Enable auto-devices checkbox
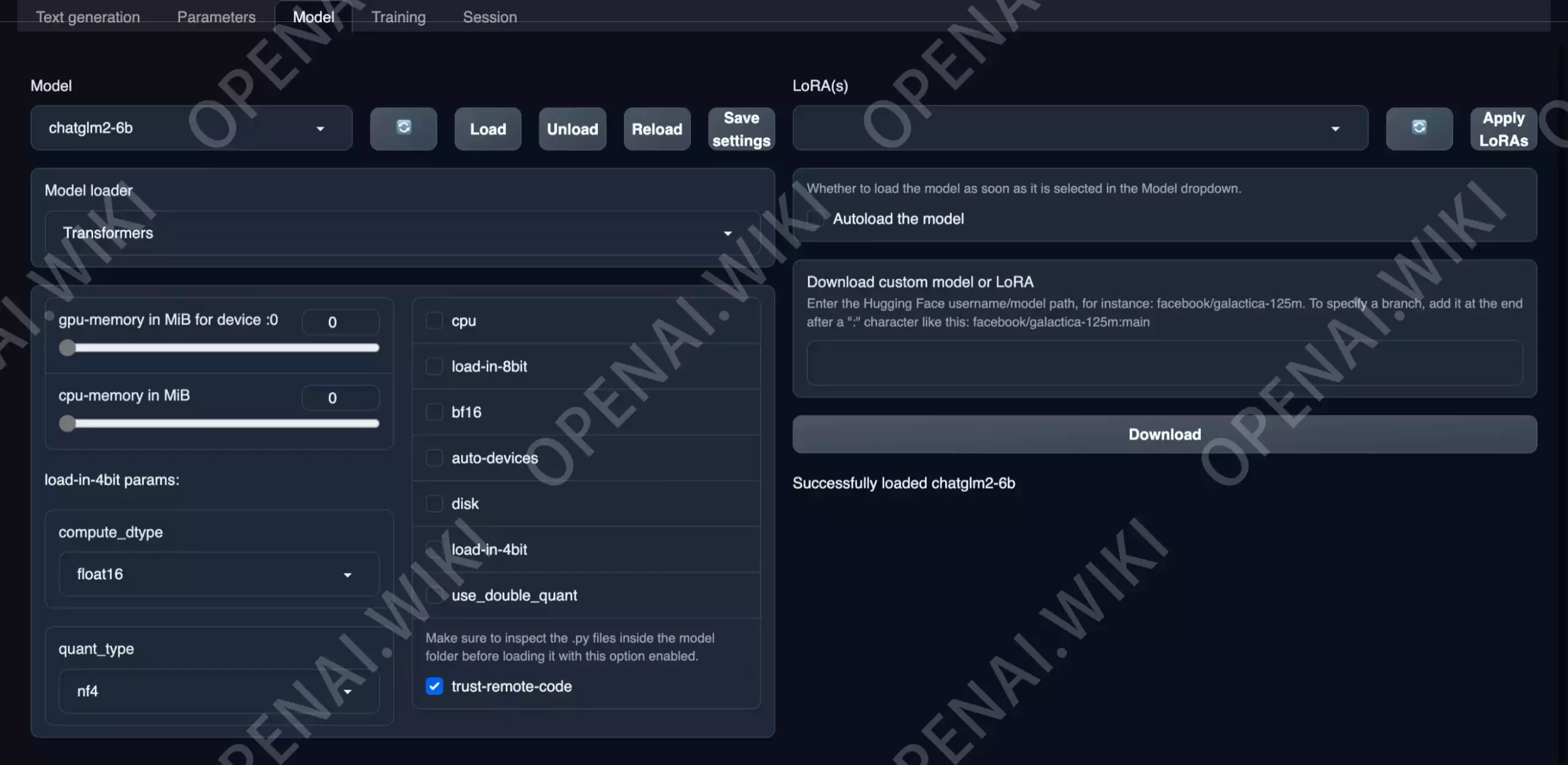 [x=434, y=458]
